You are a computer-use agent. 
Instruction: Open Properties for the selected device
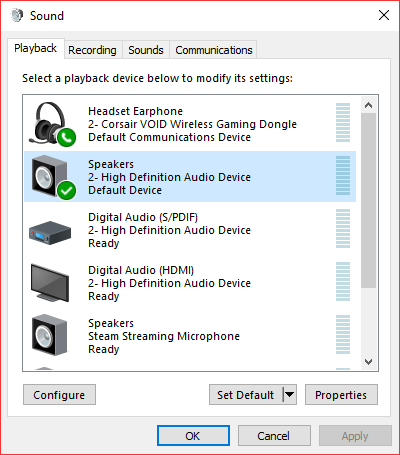tap(341, 395)
